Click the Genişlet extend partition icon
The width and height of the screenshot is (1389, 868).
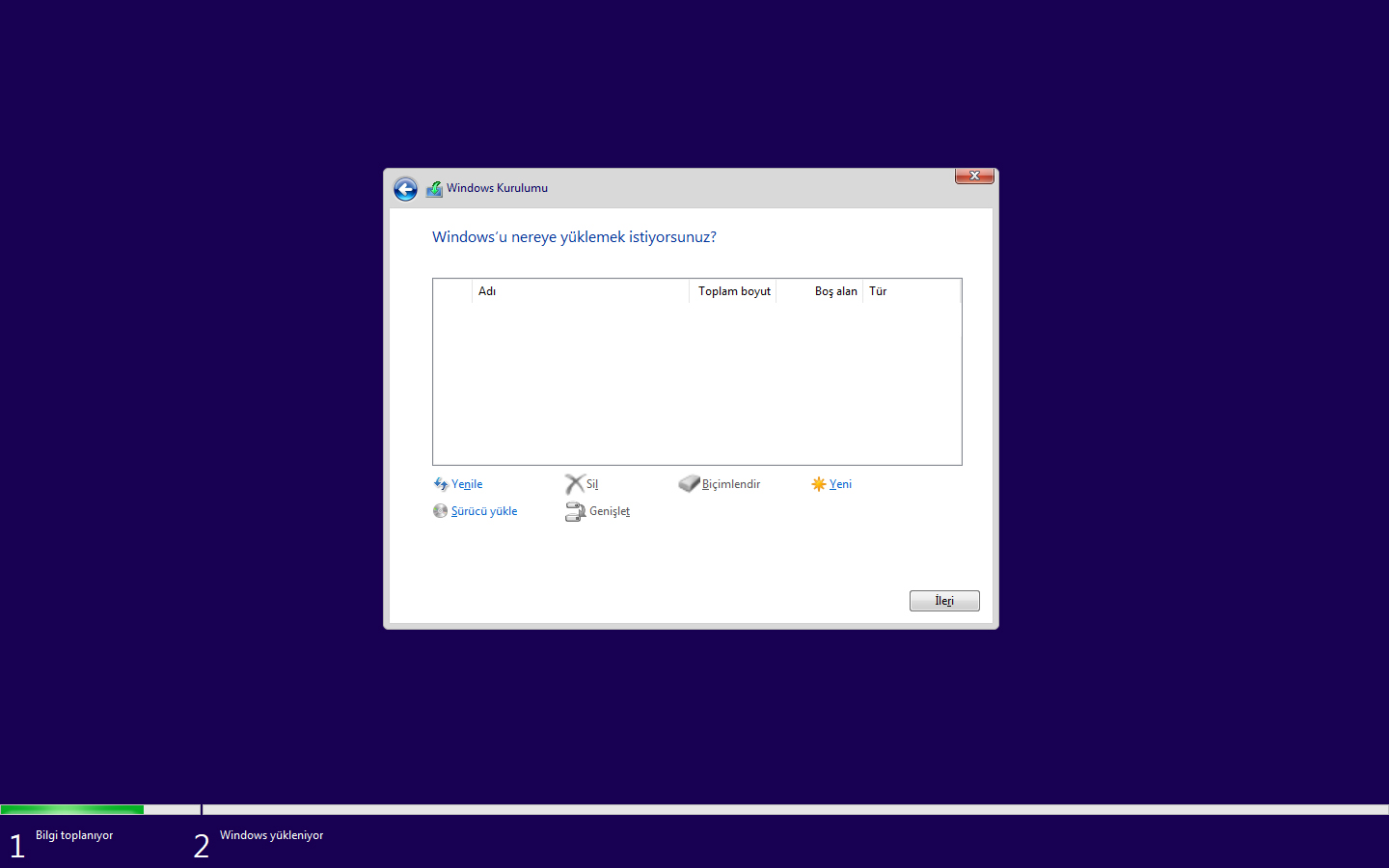tap(575, 512)
